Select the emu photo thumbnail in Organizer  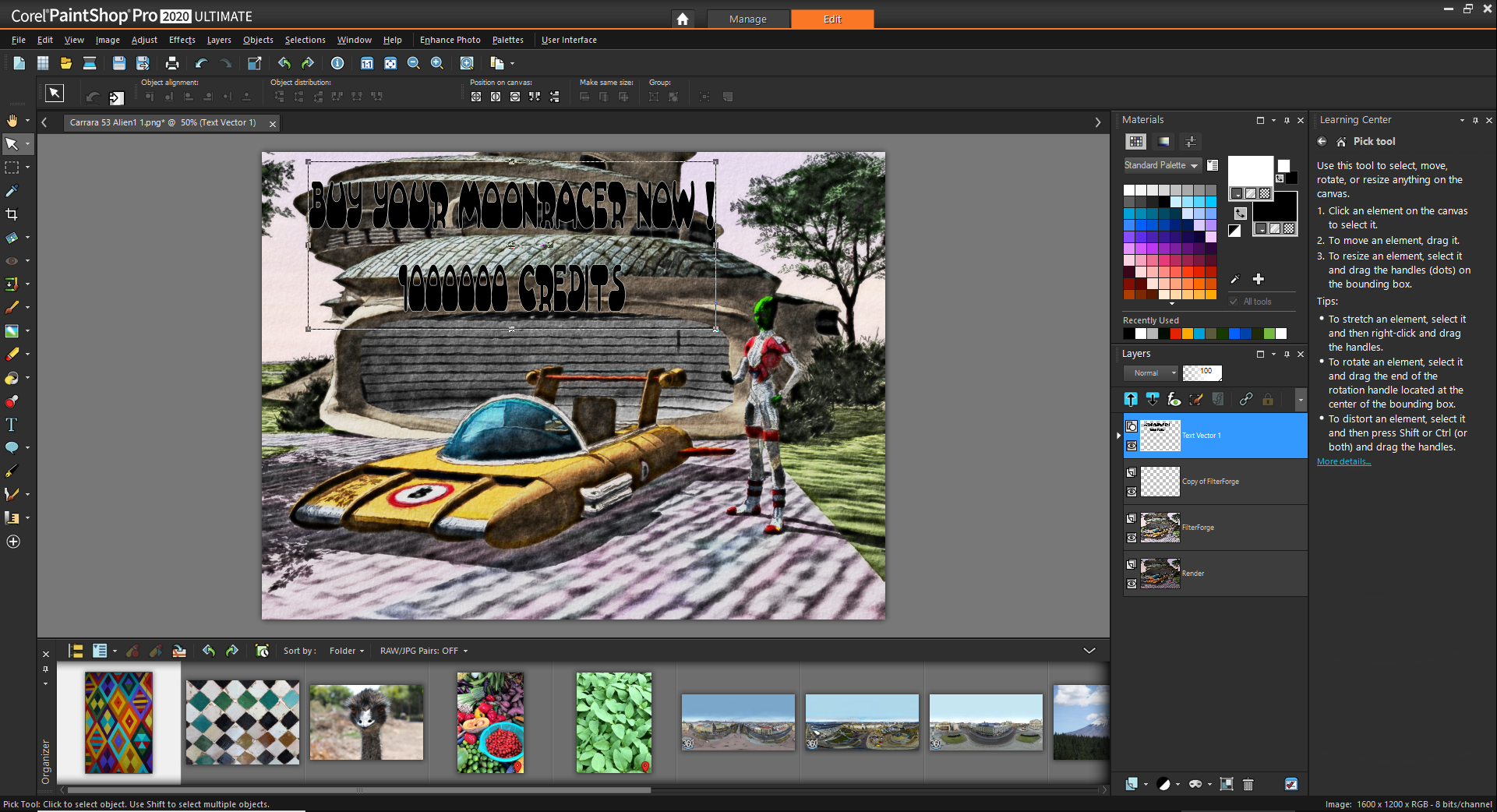click(x=366, y=722)
